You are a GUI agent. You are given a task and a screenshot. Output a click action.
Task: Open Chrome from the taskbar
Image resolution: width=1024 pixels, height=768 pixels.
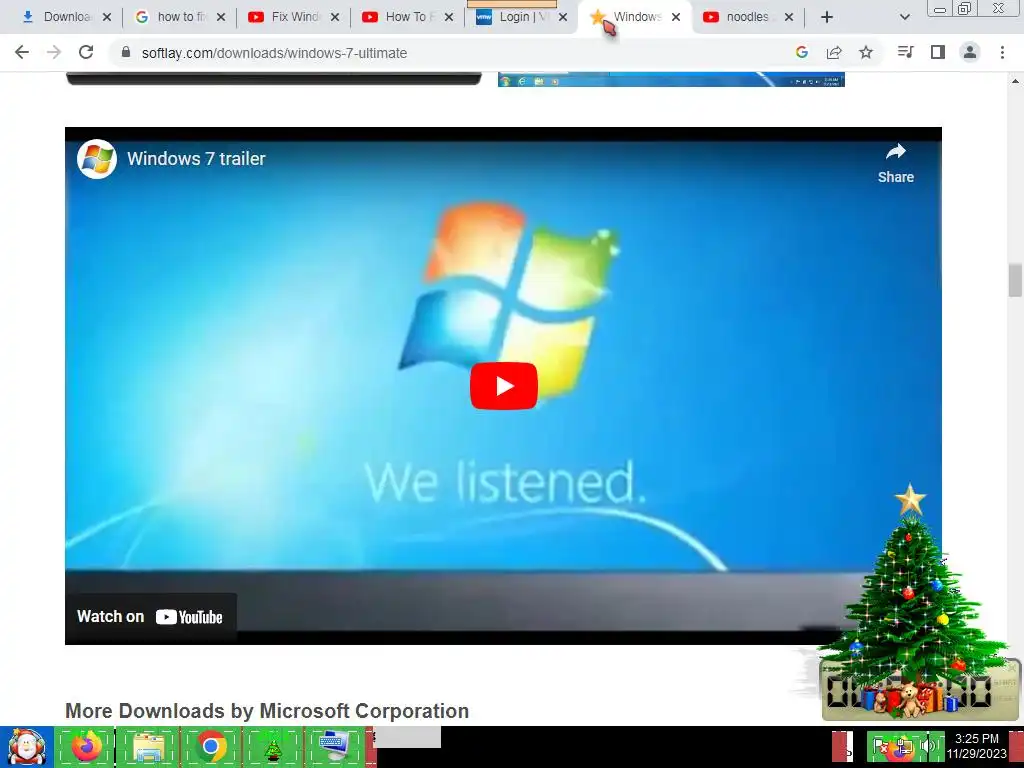tap(211, 746)
